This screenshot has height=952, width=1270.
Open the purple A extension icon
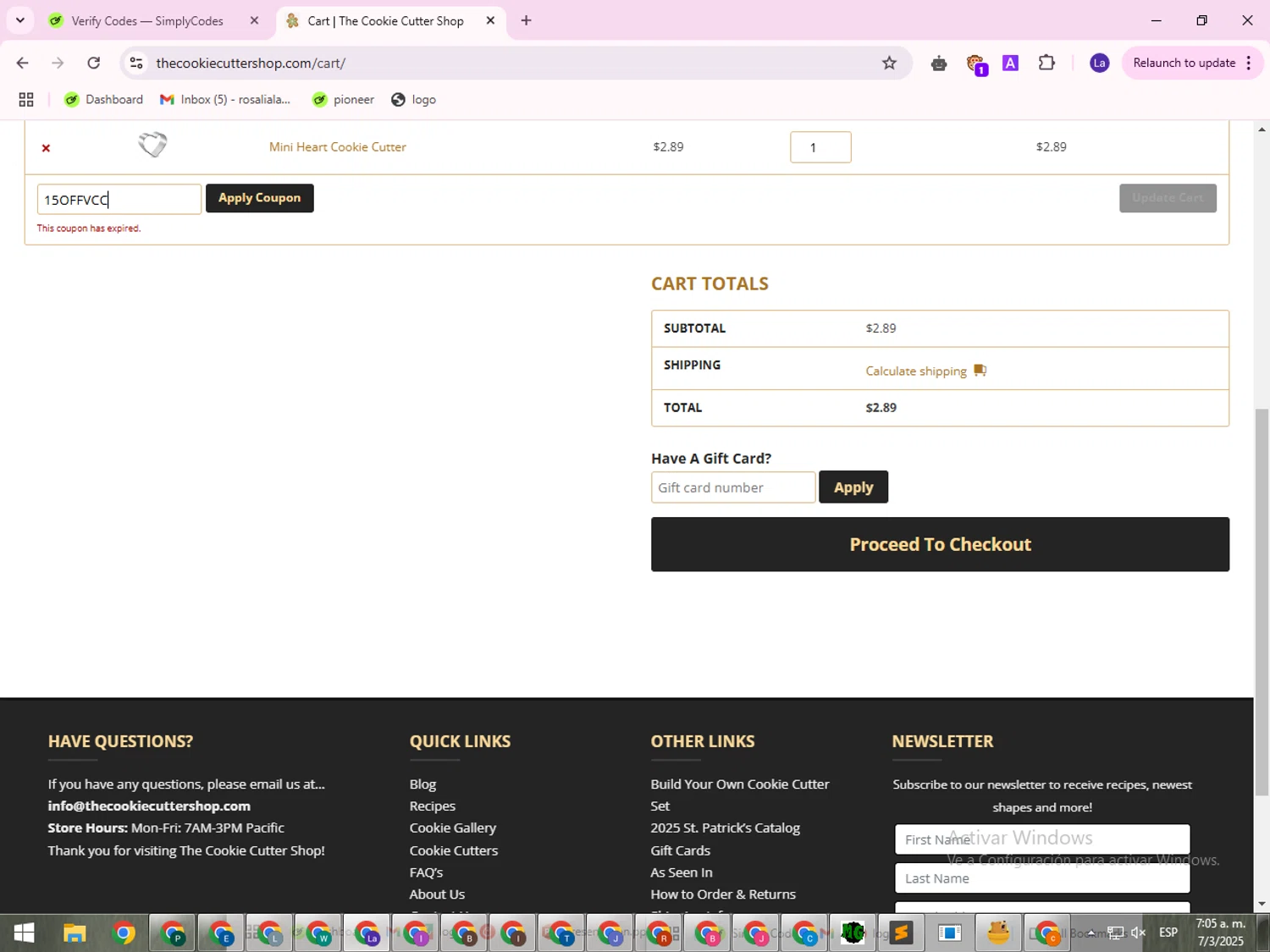(x=1010, y=63)
